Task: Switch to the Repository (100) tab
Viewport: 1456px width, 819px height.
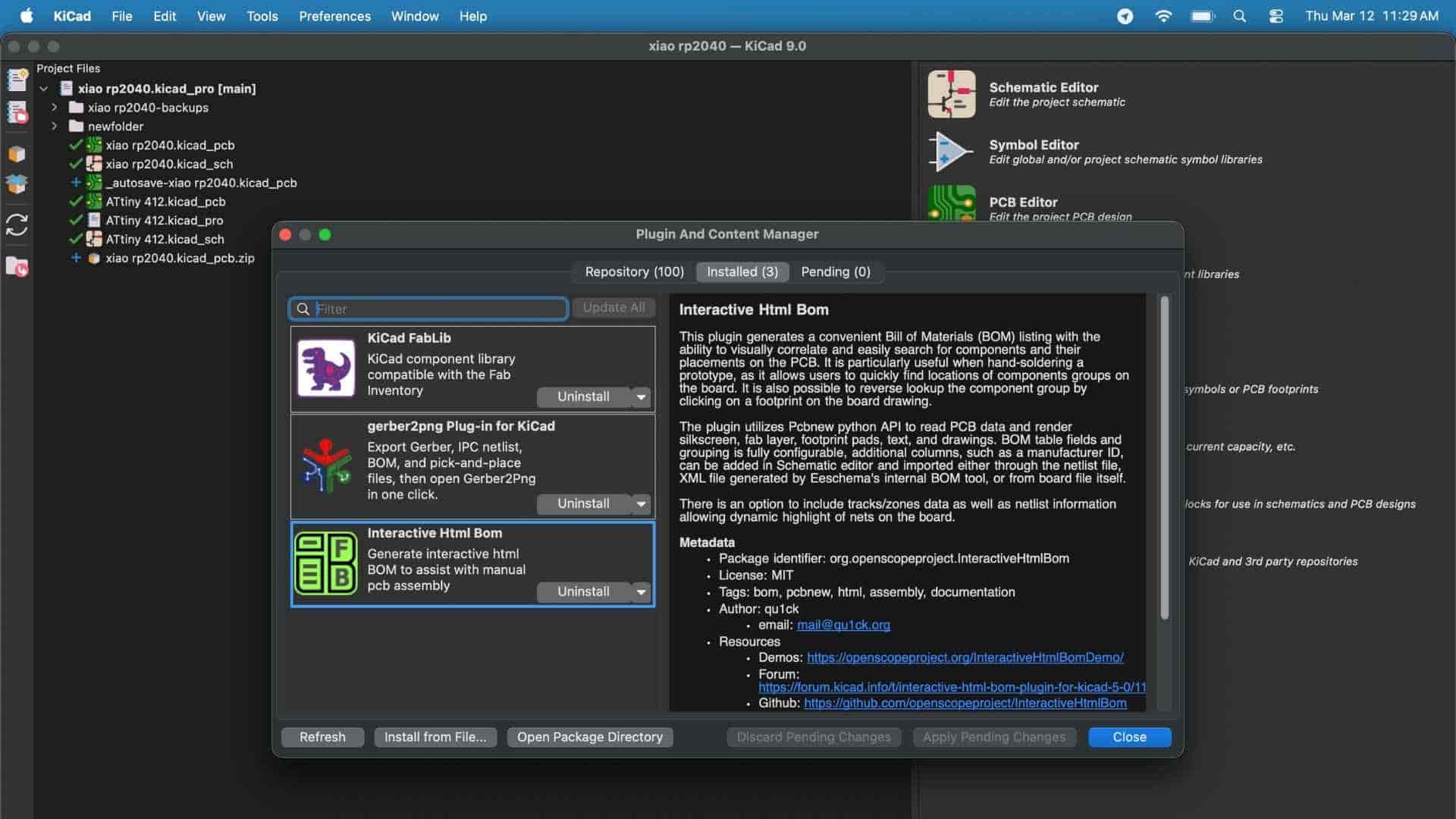Action: pos(634,271)
